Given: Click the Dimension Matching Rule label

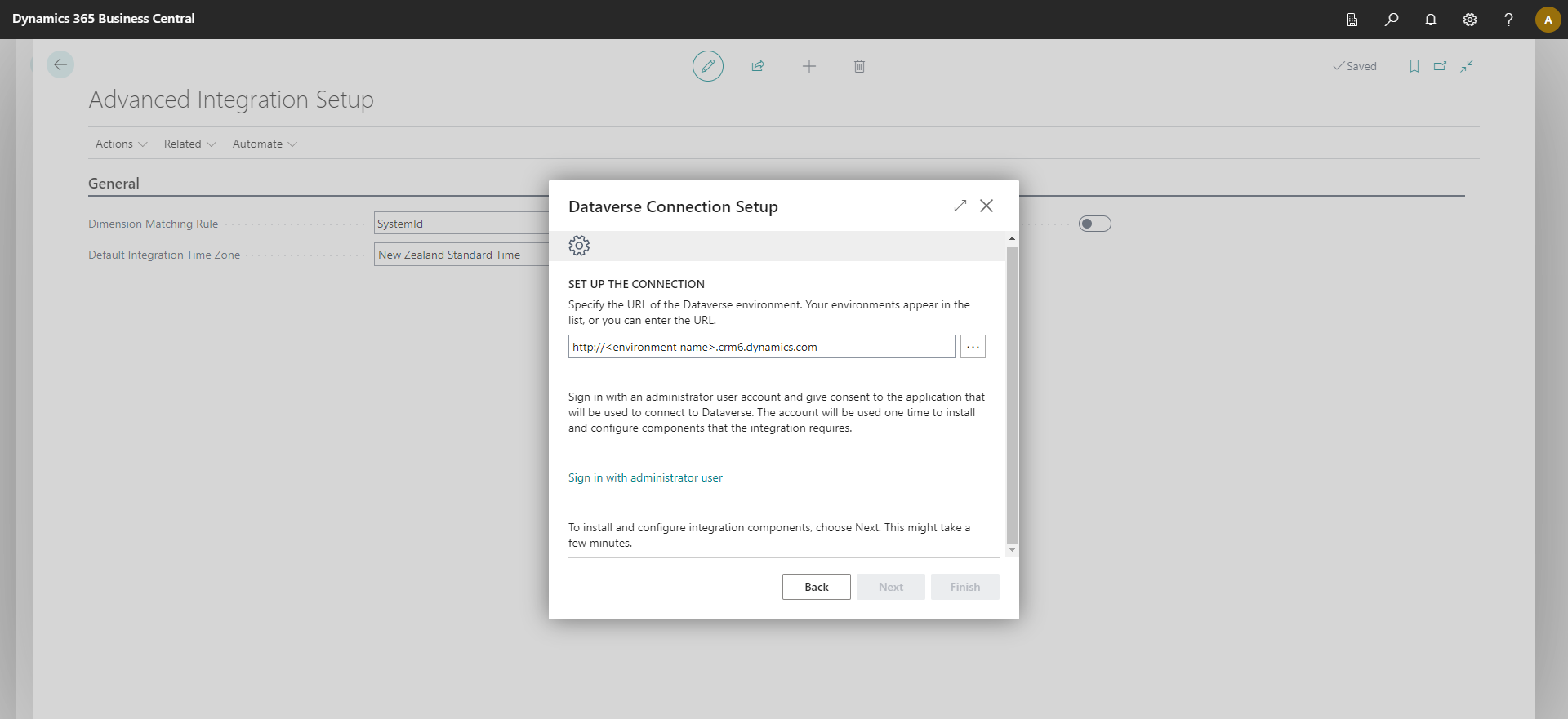Looking at the screenshot, I should point(154,224).
